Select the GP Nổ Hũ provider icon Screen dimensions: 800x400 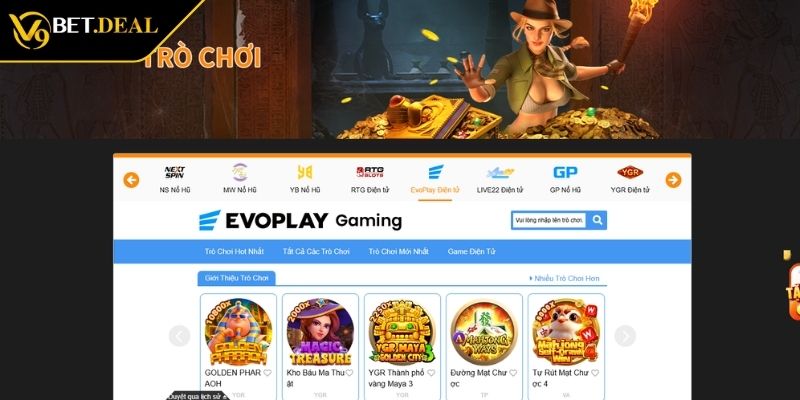565,172
